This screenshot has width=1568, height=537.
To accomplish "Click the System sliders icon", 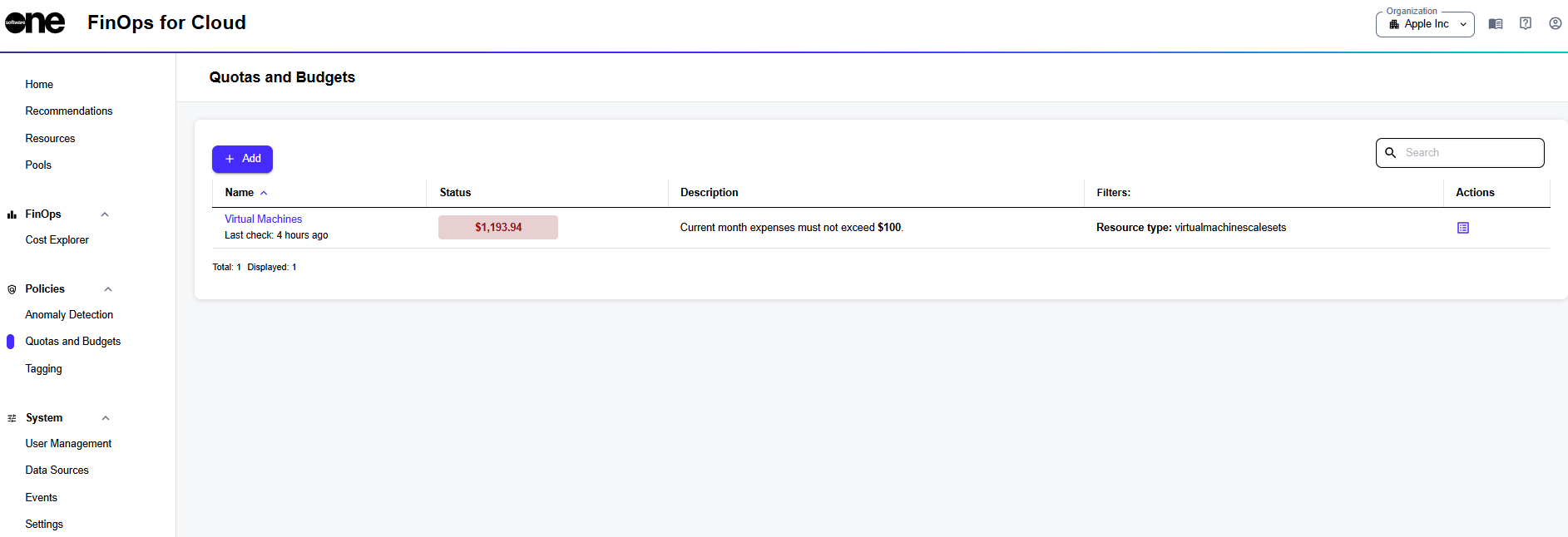I will click(12, 418).
